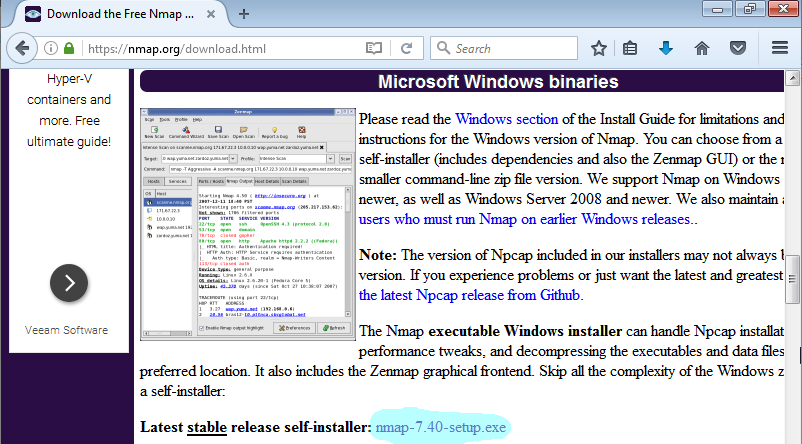Viewport: 802px width, 444px height.
Task: Toggle reader view book icon
Action: coord(374,49)
